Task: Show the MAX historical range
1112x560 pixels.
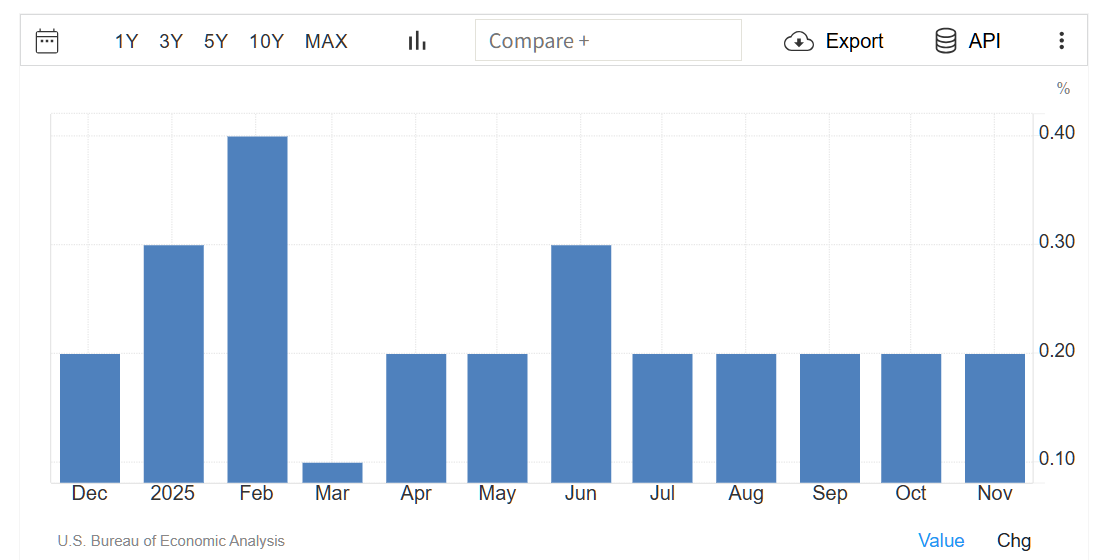Action: tap(326, 41)
